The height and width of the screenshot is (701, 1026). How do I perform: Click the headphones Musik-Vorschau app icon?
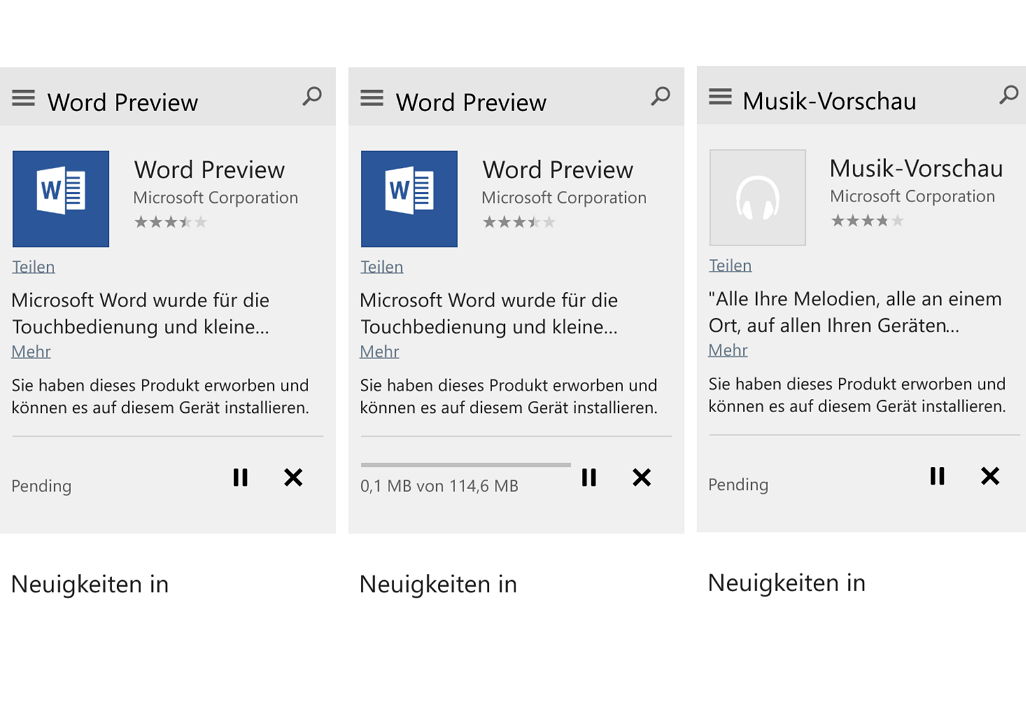(x=758, y=198)
